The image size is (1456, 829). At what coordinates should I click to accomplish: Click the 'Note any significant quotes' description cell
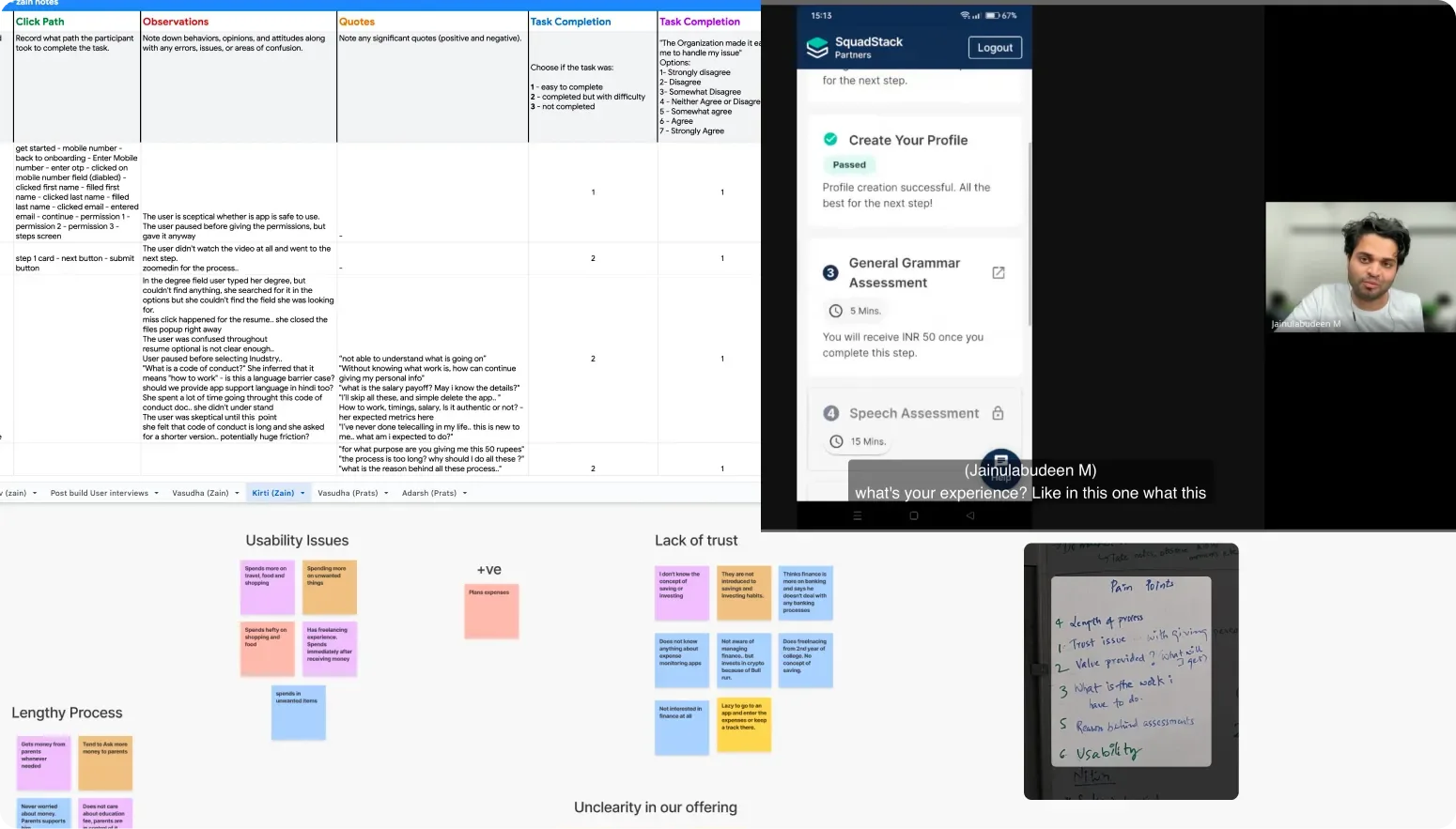(x=432, y=86)
